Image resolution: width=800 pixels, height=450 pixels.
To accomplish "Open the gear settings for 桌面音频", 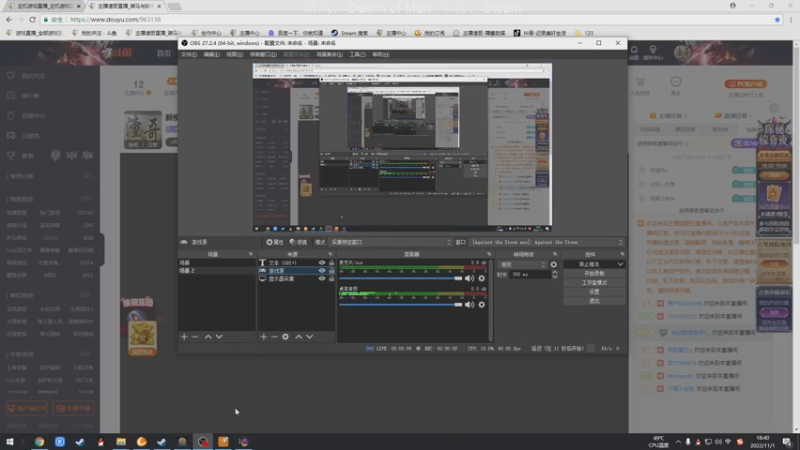I will click(482, 305).
